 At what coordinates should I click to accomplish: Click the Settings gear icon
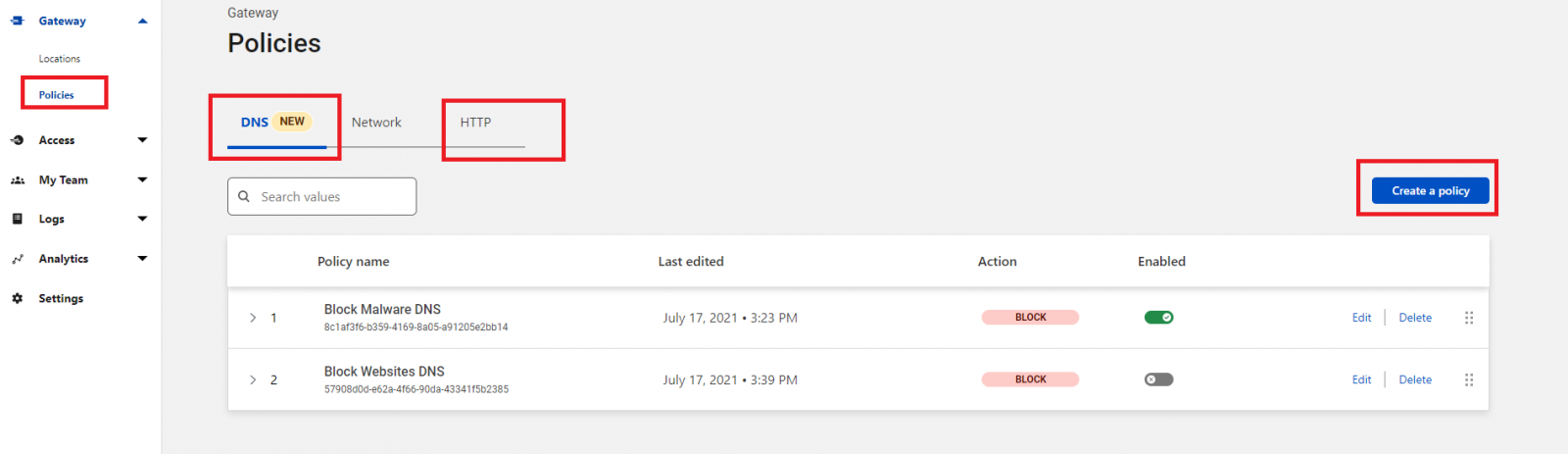[17, 298]
